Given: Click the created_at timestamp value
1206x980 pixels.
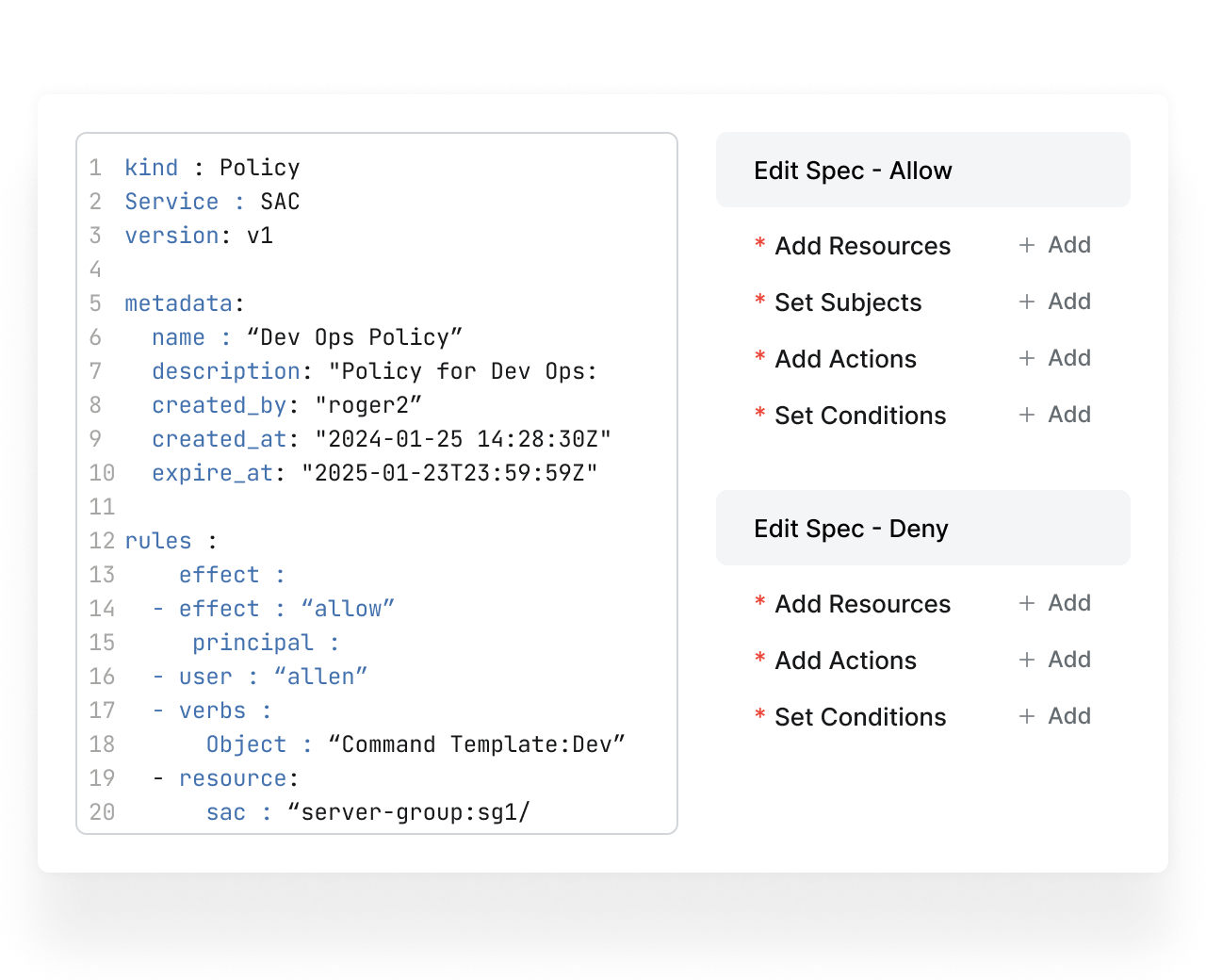Looking at the screenshot, I should coord(463,439).
